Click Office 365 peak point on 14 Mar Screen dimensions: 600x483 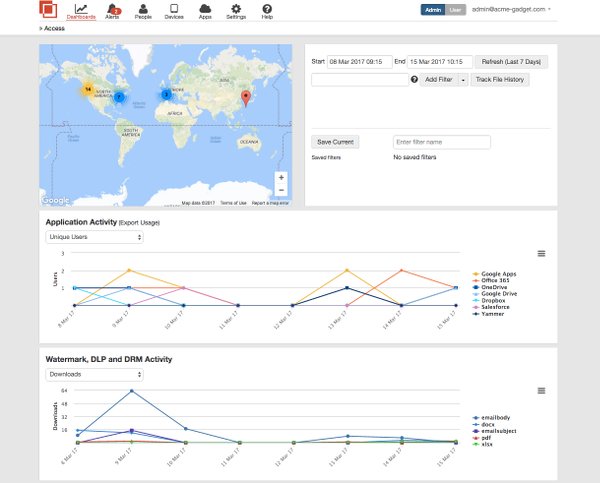(401, 270)
